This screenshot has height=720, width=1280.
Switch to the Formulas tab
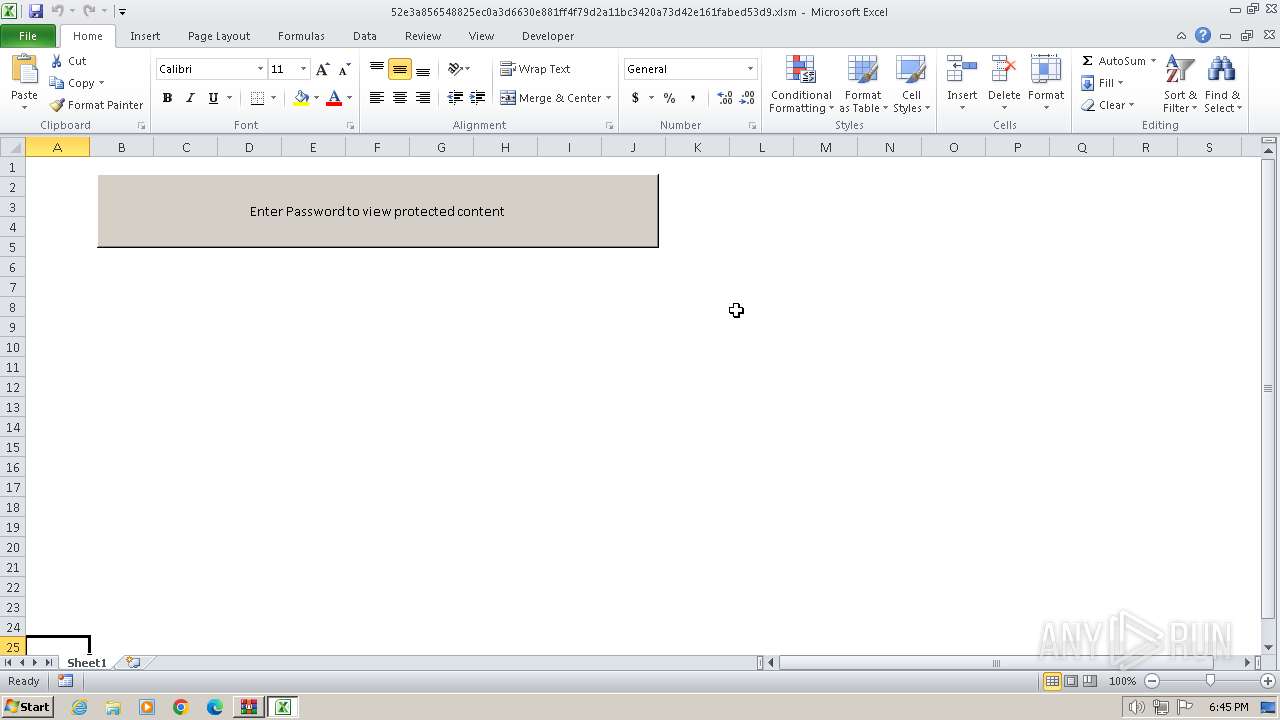(x=301, y=36)
